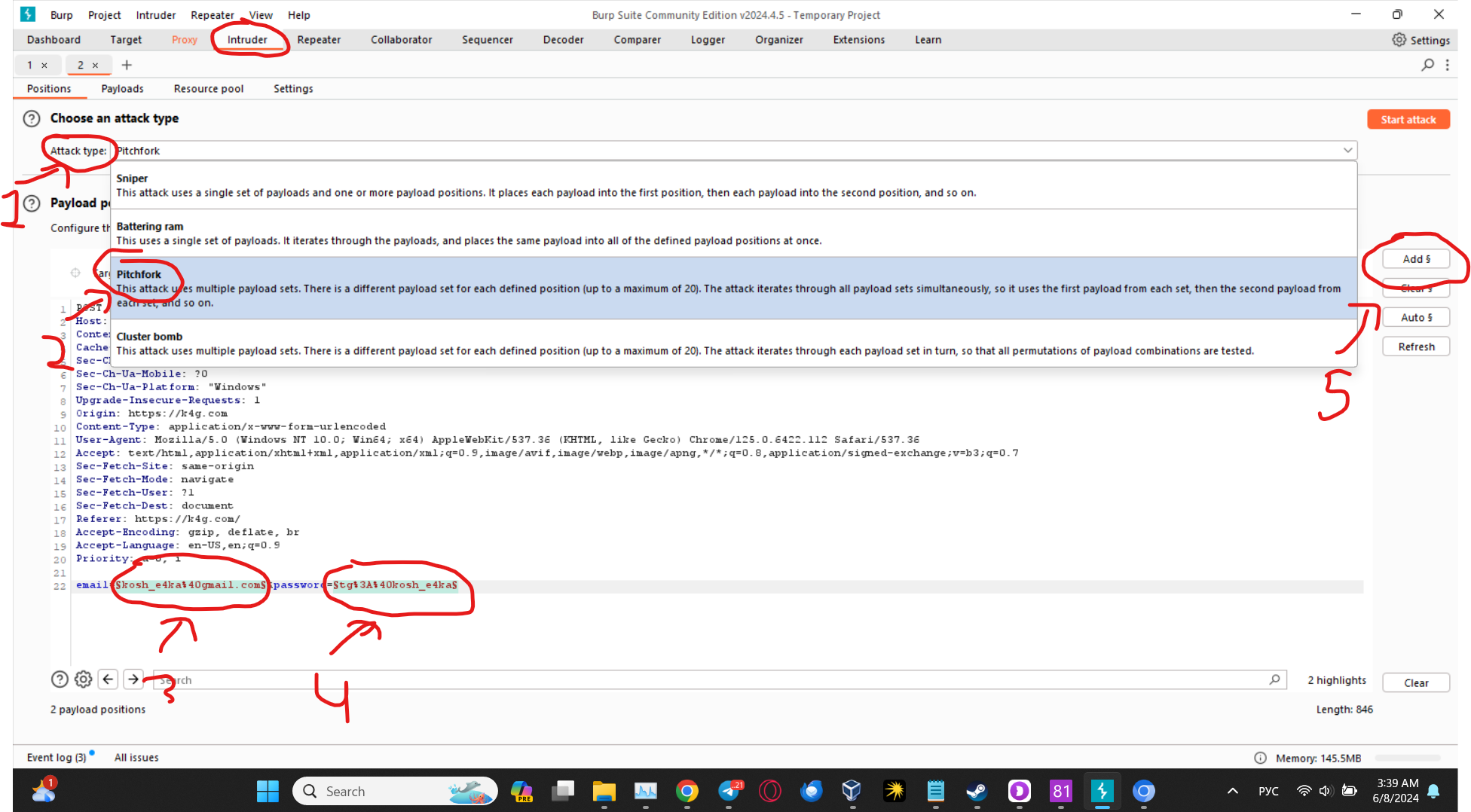
Task: Open help for Choose an attack type
Action: coord(31,118)
